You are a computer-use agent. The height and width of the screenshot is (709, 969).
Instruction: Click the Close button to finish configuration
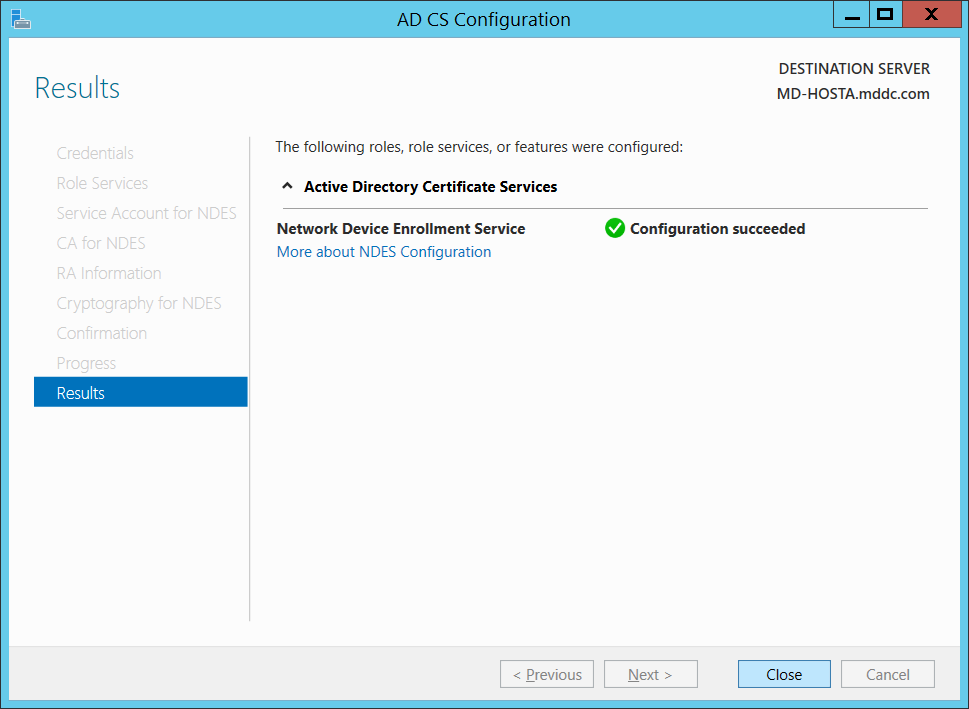click(784, 673)
